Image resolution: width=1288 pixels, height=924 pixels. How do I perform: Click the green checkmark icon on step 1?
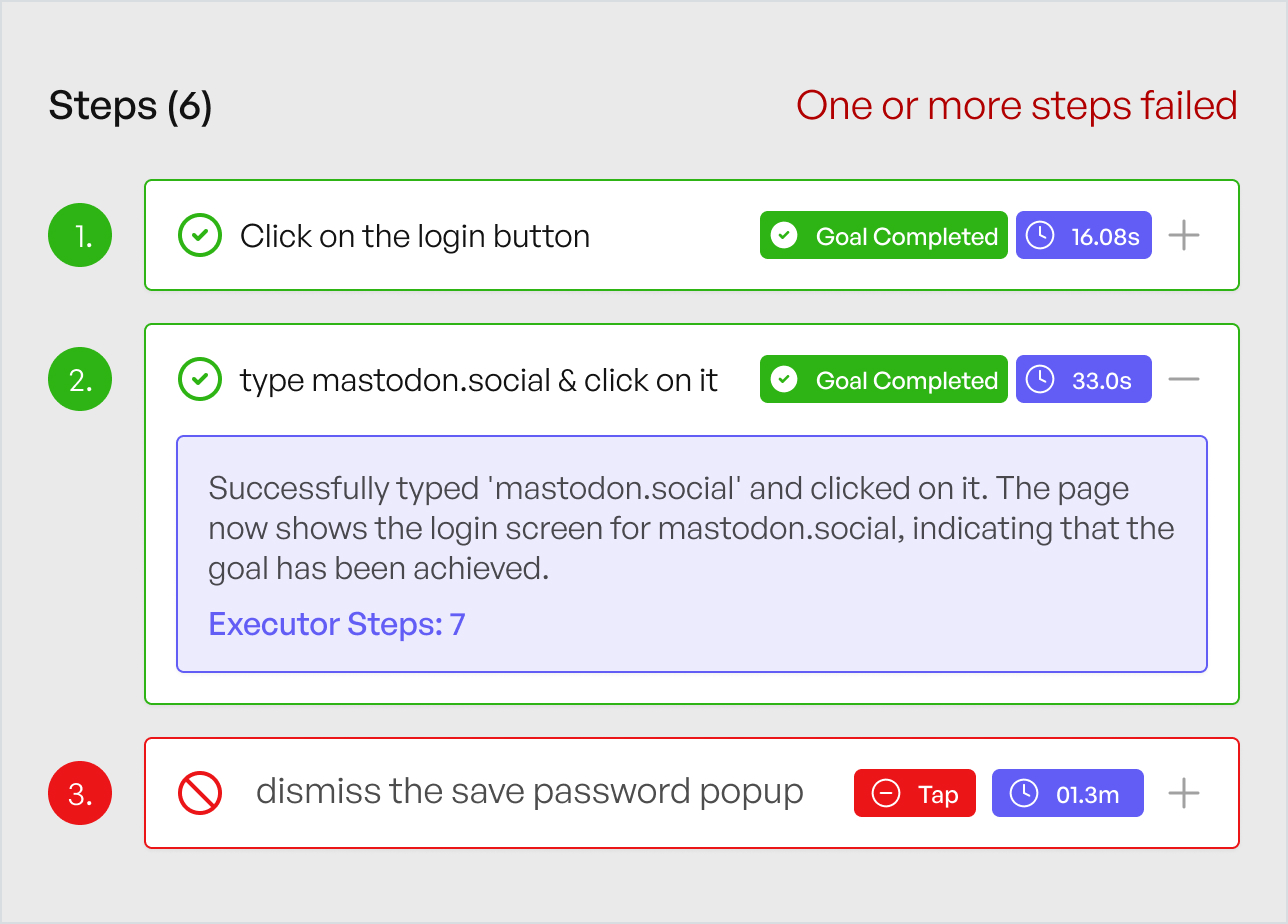(x=200, y=235)
